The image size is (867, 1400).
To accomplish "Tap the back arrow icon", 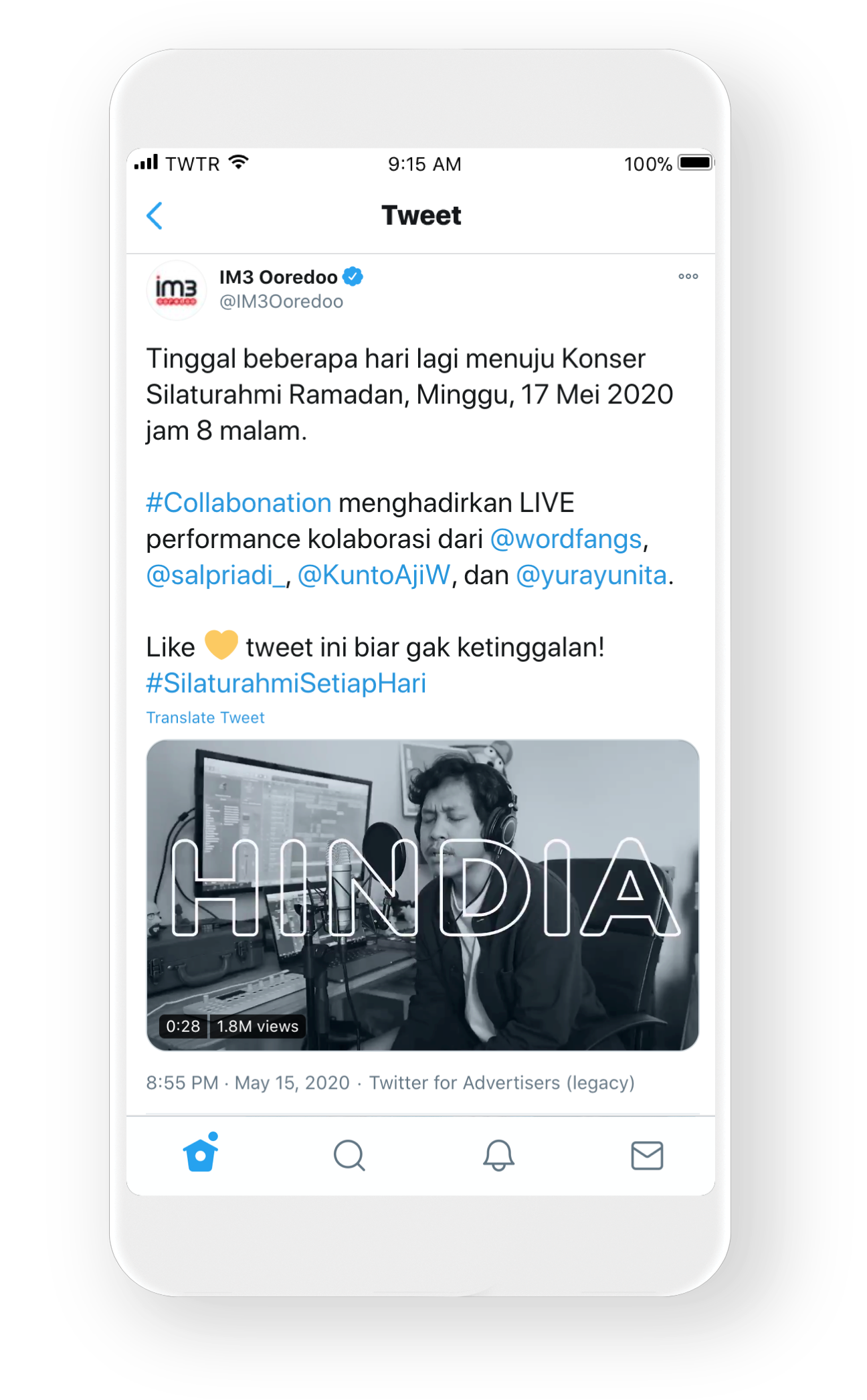I will point(155,215).
